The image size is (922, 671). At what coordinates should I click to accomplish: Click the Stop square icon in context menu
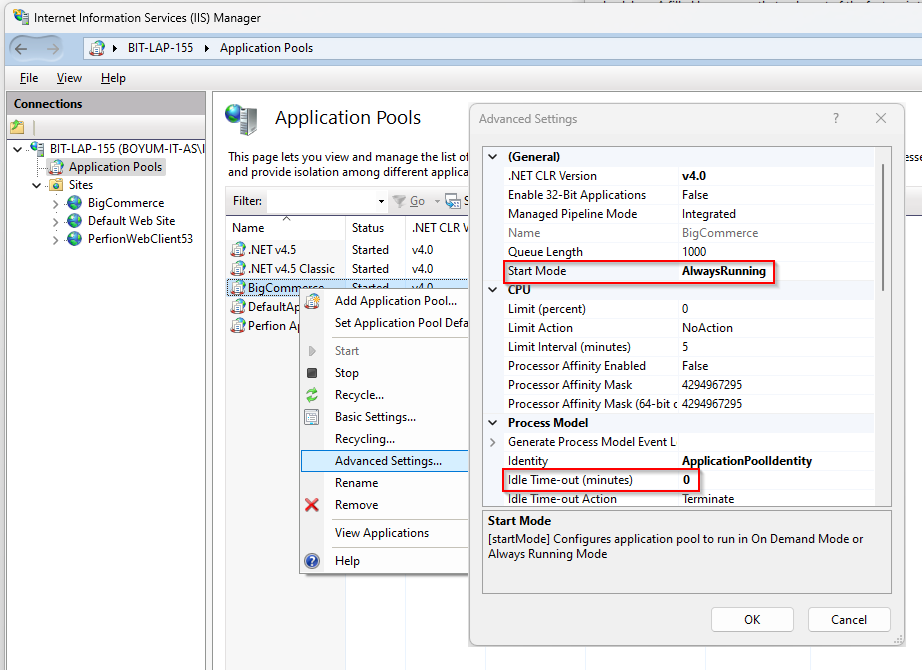[x=312, y=373]
